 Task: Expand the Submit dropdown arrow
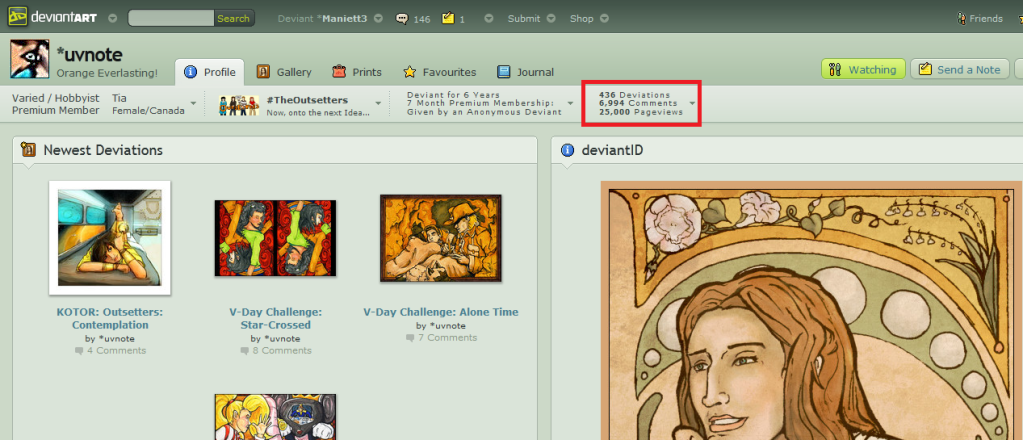551,18
